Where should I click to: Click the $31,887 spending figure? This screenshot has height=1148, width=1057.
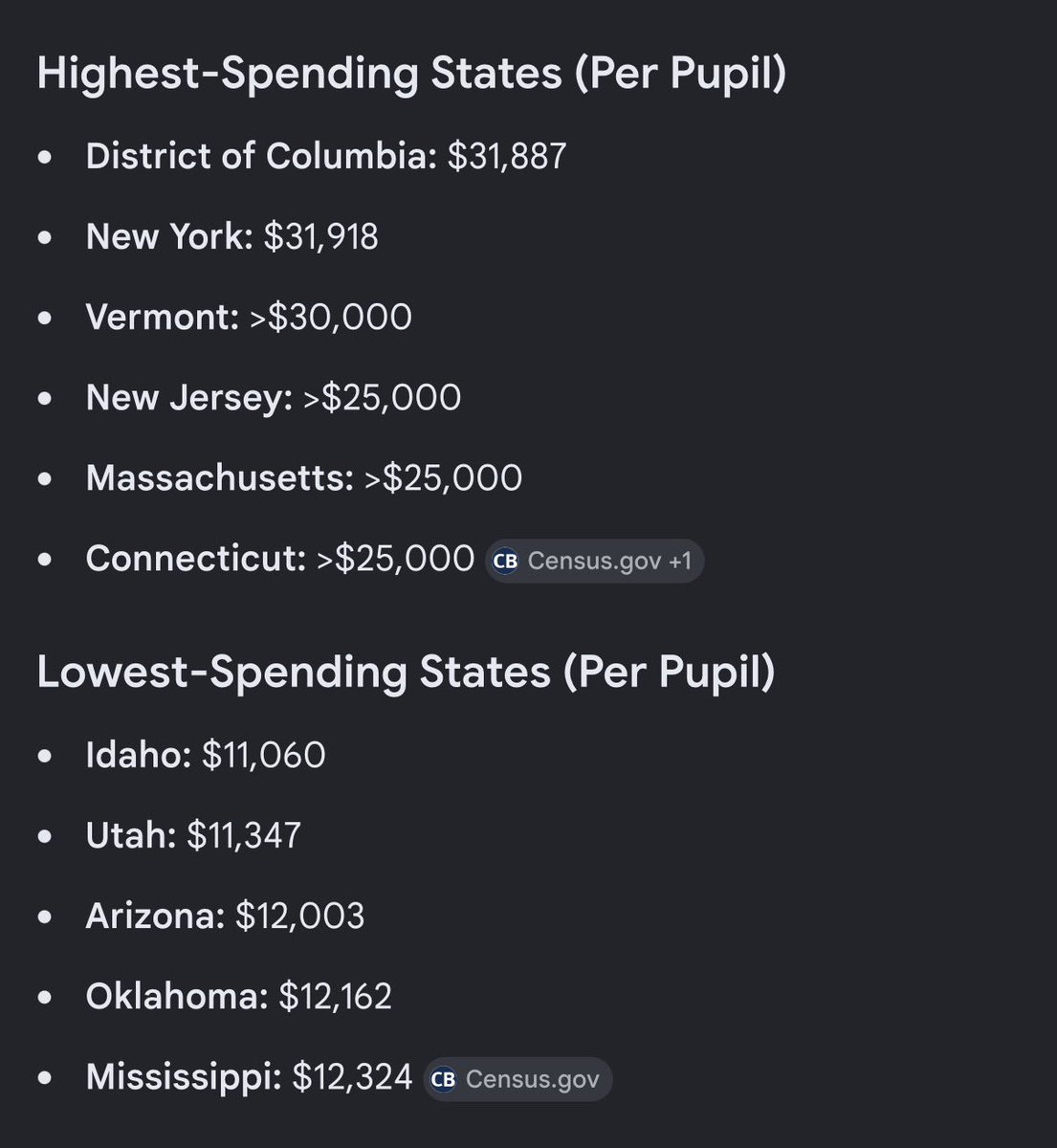click(x=507, y=156)
